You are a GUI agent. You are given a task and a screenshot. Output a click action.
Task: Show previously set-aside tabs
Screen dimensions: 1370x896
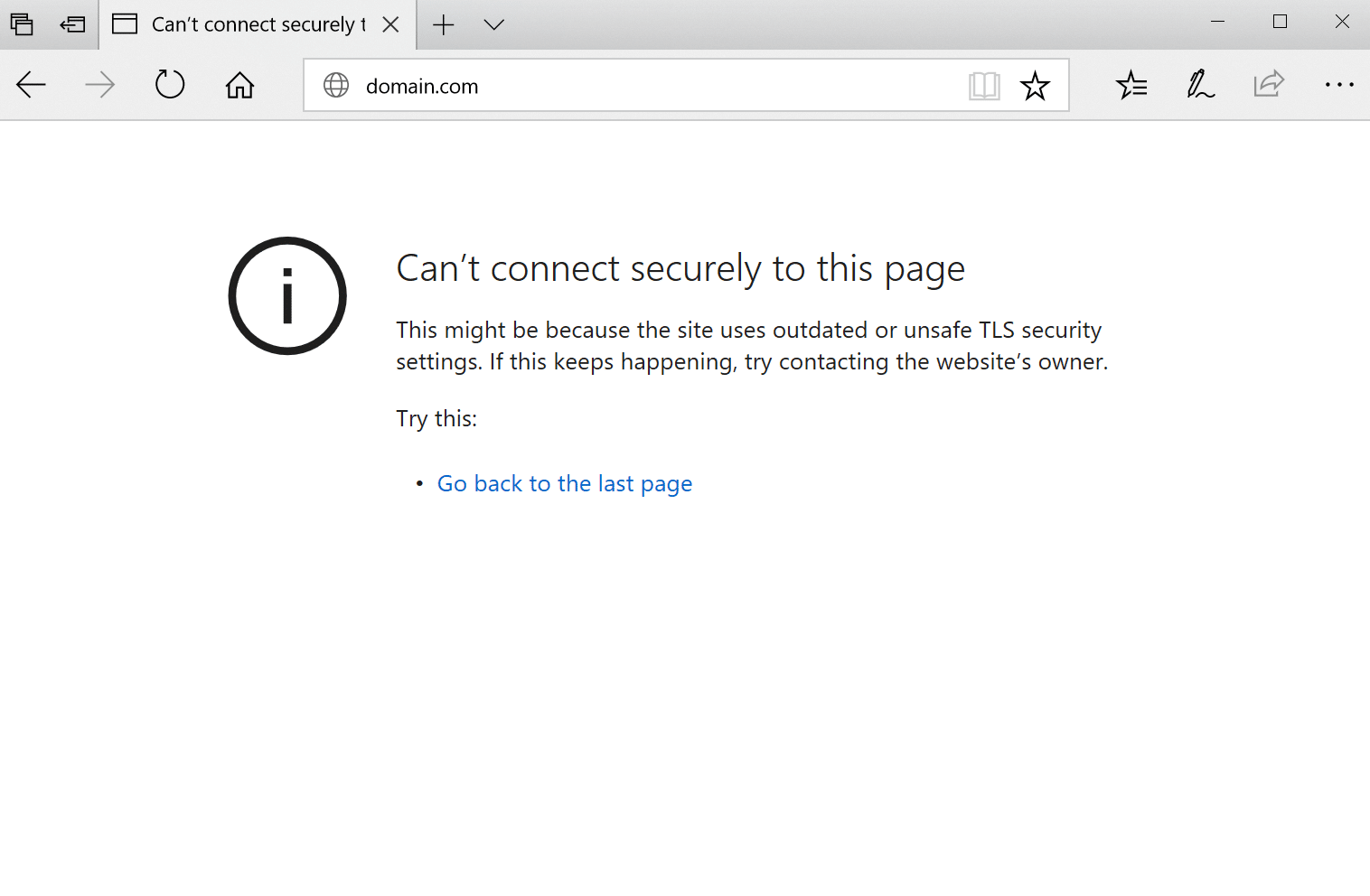[22, 24]
